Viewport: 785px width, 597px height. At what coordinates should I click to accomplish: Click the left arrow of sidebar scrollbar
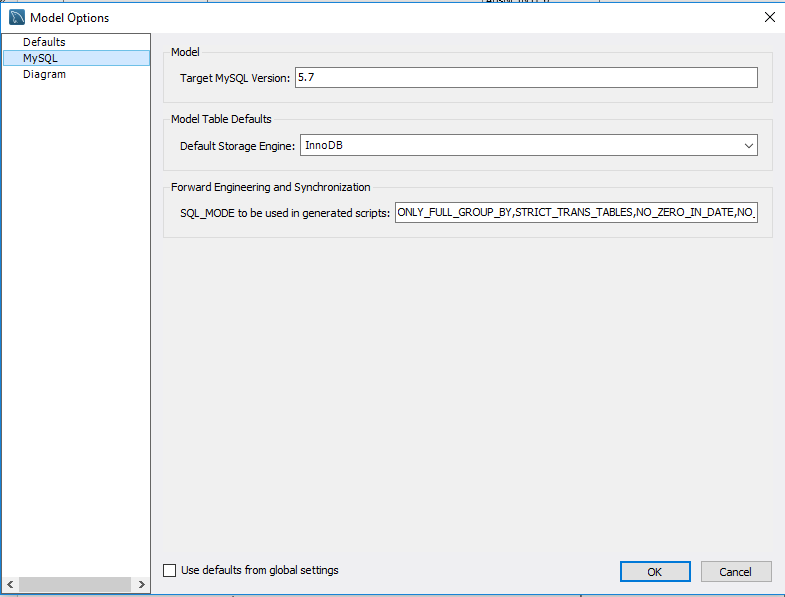10,584
